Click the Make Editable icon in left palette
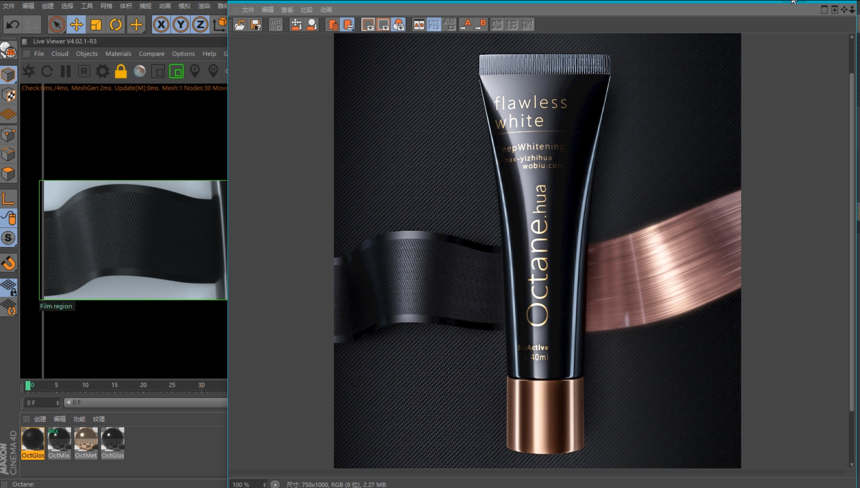 point(8,50)
